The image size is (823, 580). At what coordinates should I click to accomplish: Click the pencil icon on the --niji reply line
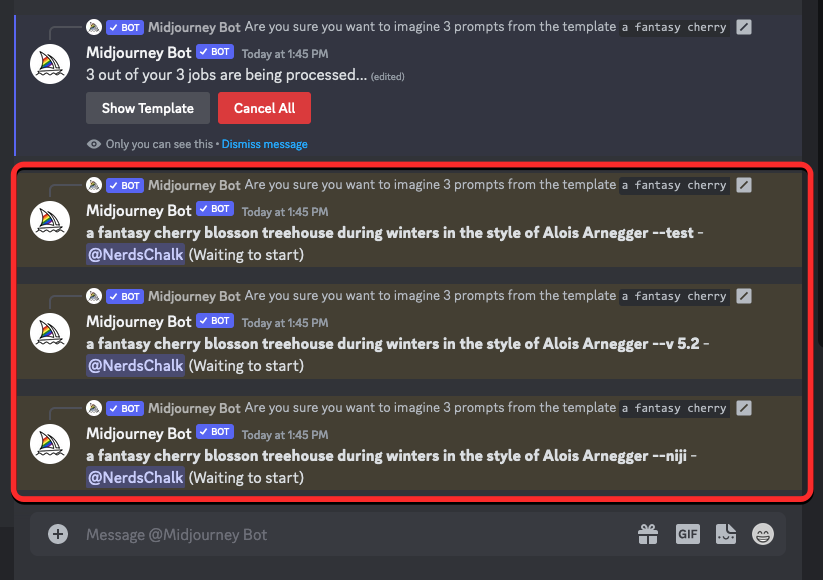743,408
